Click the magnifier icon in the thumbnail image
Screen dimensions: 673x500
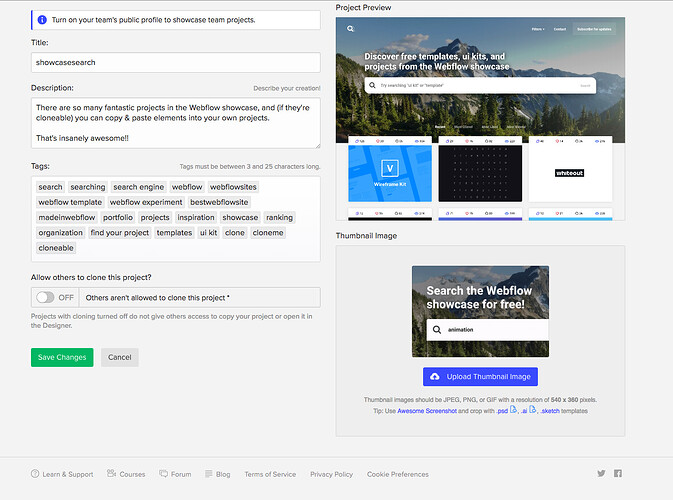[x=437, y=330]
